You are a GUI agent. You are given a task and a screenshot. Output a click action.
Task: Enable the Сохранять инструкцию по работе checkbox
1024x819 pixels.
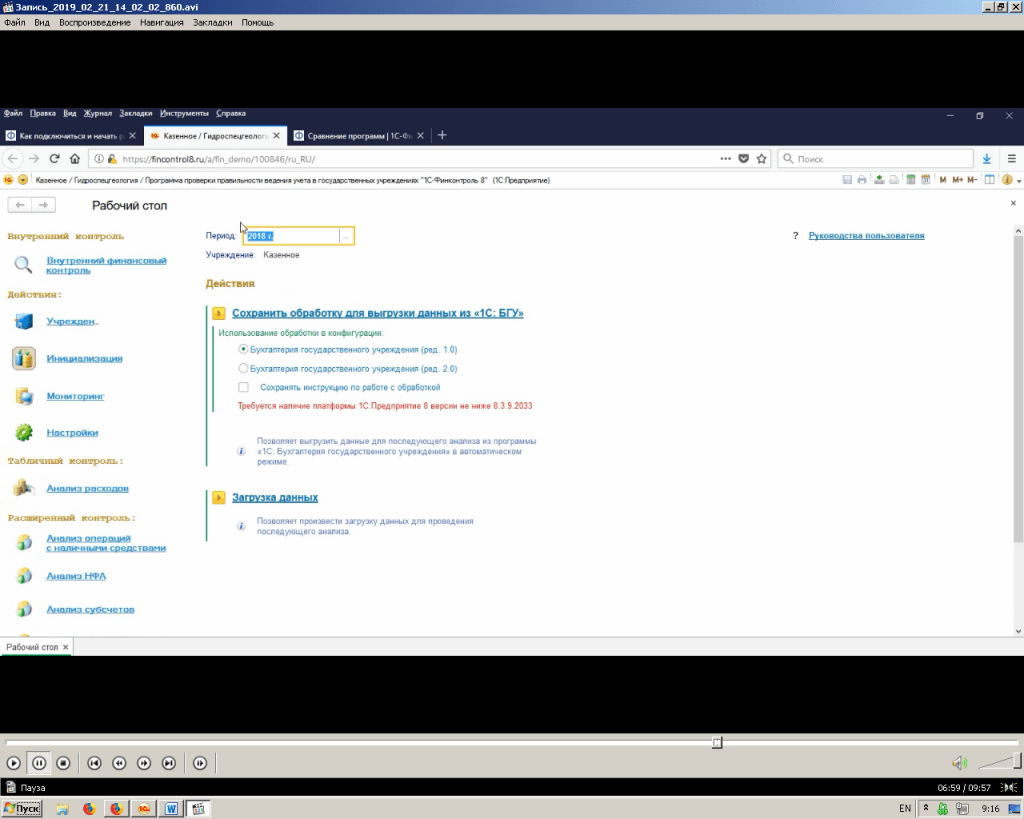pyautogui.click(x=243, y=387)
